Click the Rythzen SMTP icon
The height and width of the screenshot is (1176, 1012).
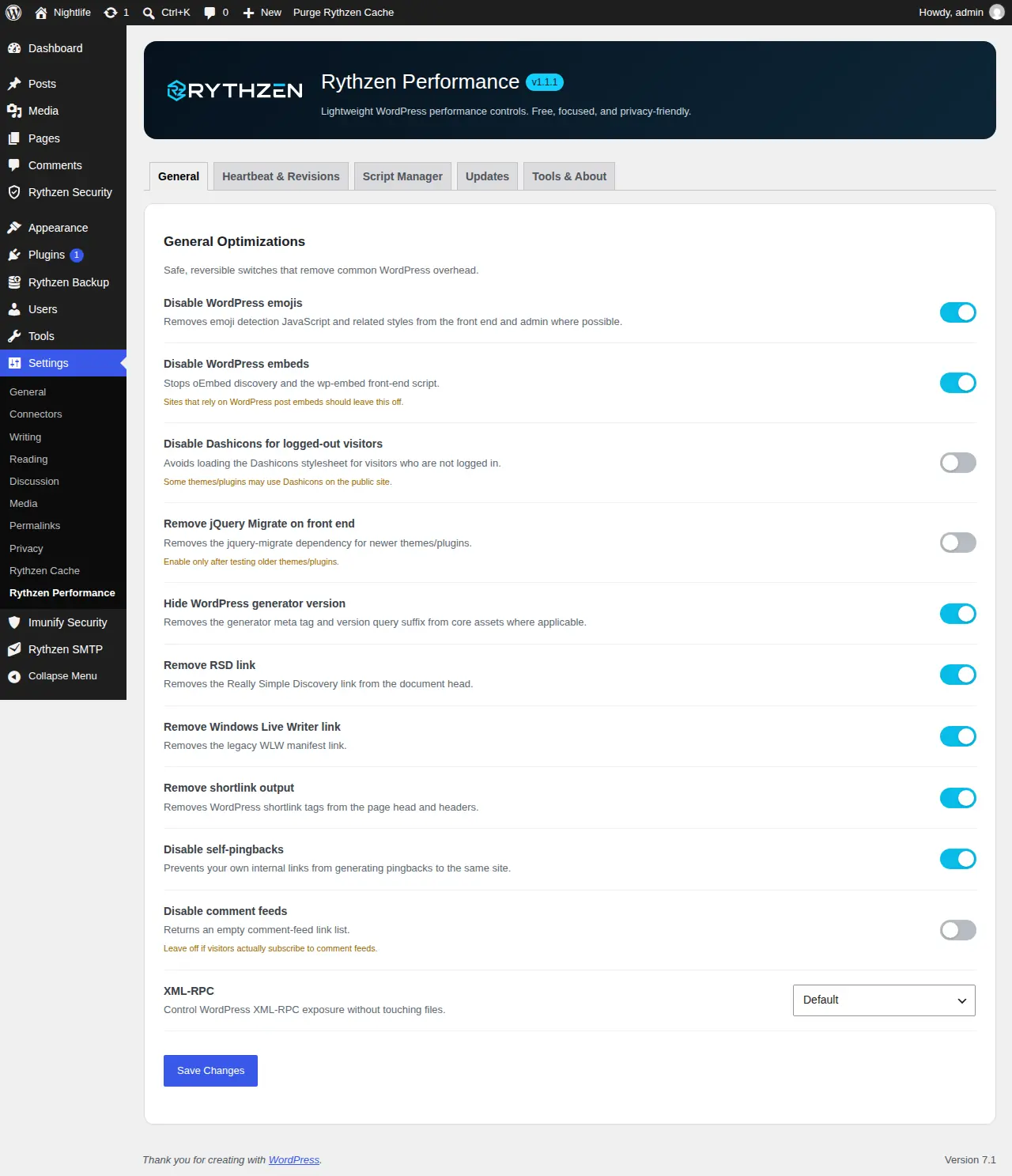14,649
